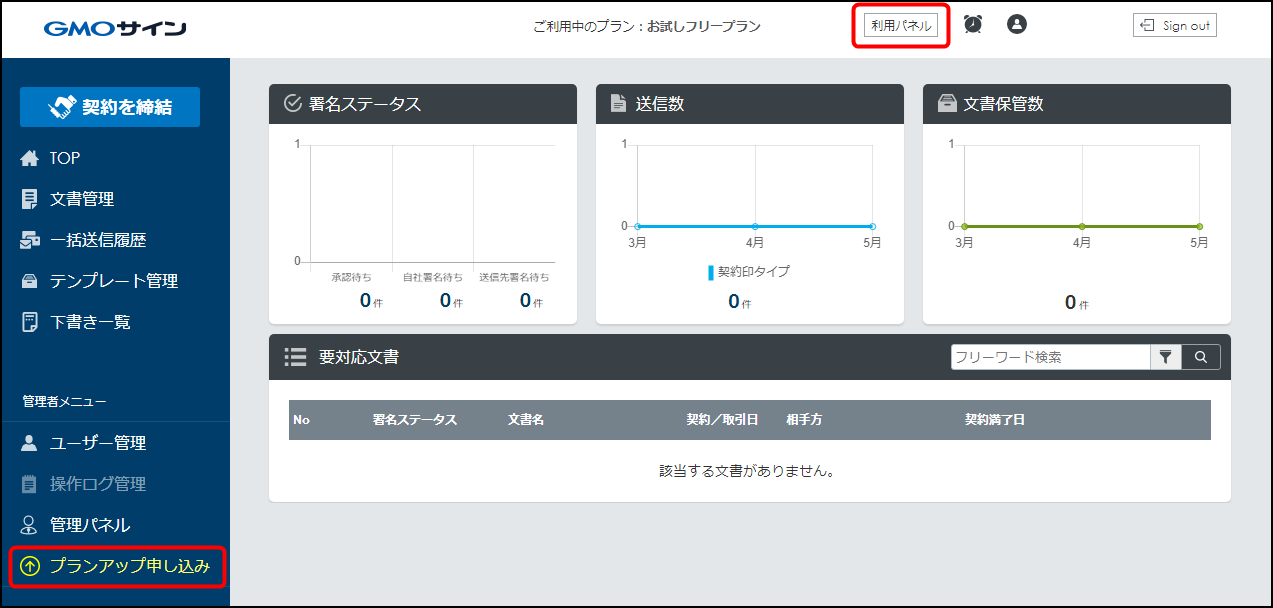Click the 署名ステータス check-circle panel icon

(291, 102)
